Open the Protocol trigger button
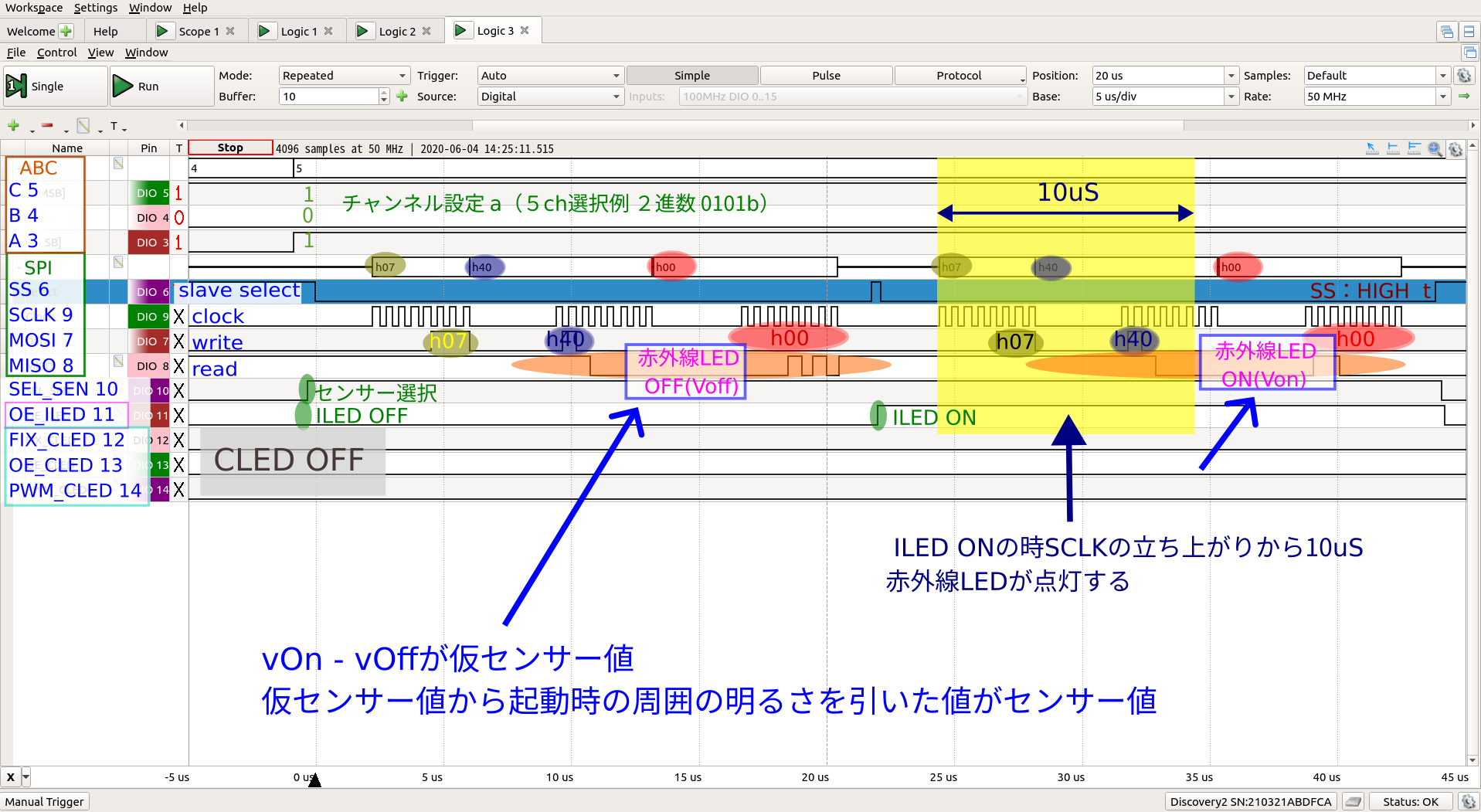Viewport: 1481px width, 812px height. (x=959, y=76)
